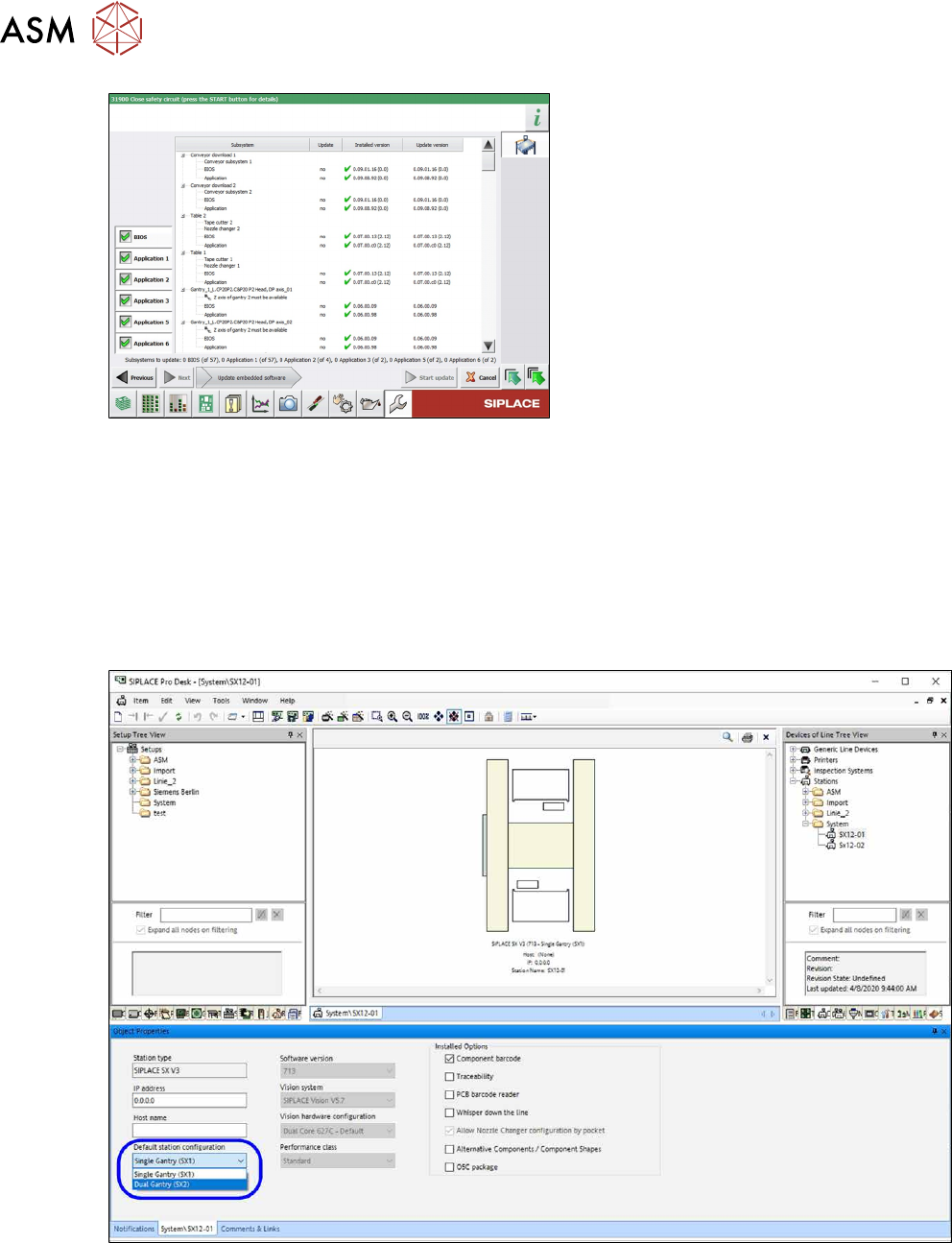Click the Cancel button
Image resolution: width=952 pixels, height=1243 pixels.
[x=481, y=377]
